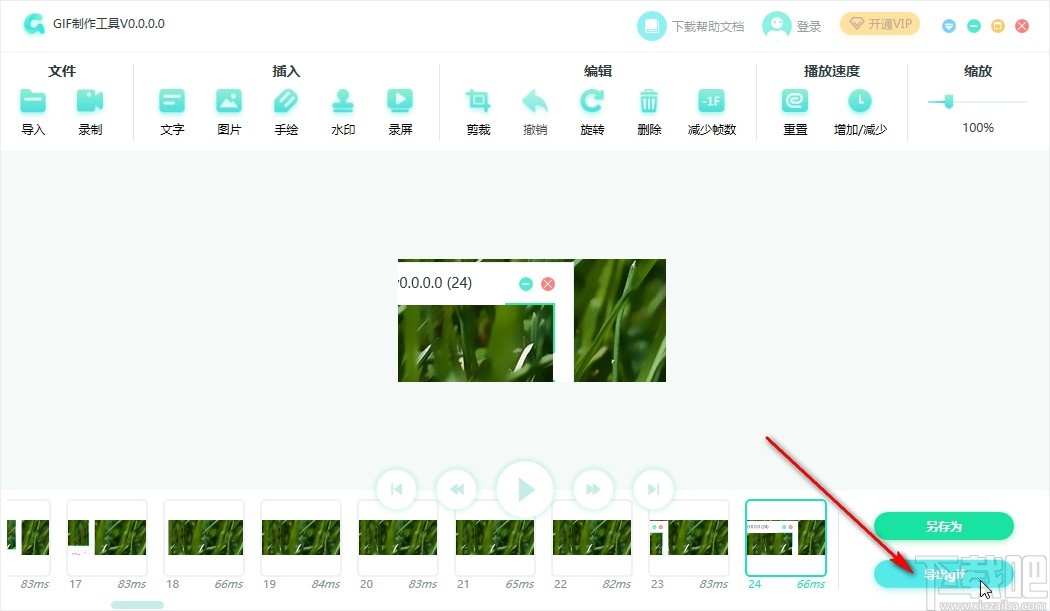Reduce frame count with the 减少帧数 icon
Image resolution: width=1050 pixels, height=611 pixels.
[711, 101]
